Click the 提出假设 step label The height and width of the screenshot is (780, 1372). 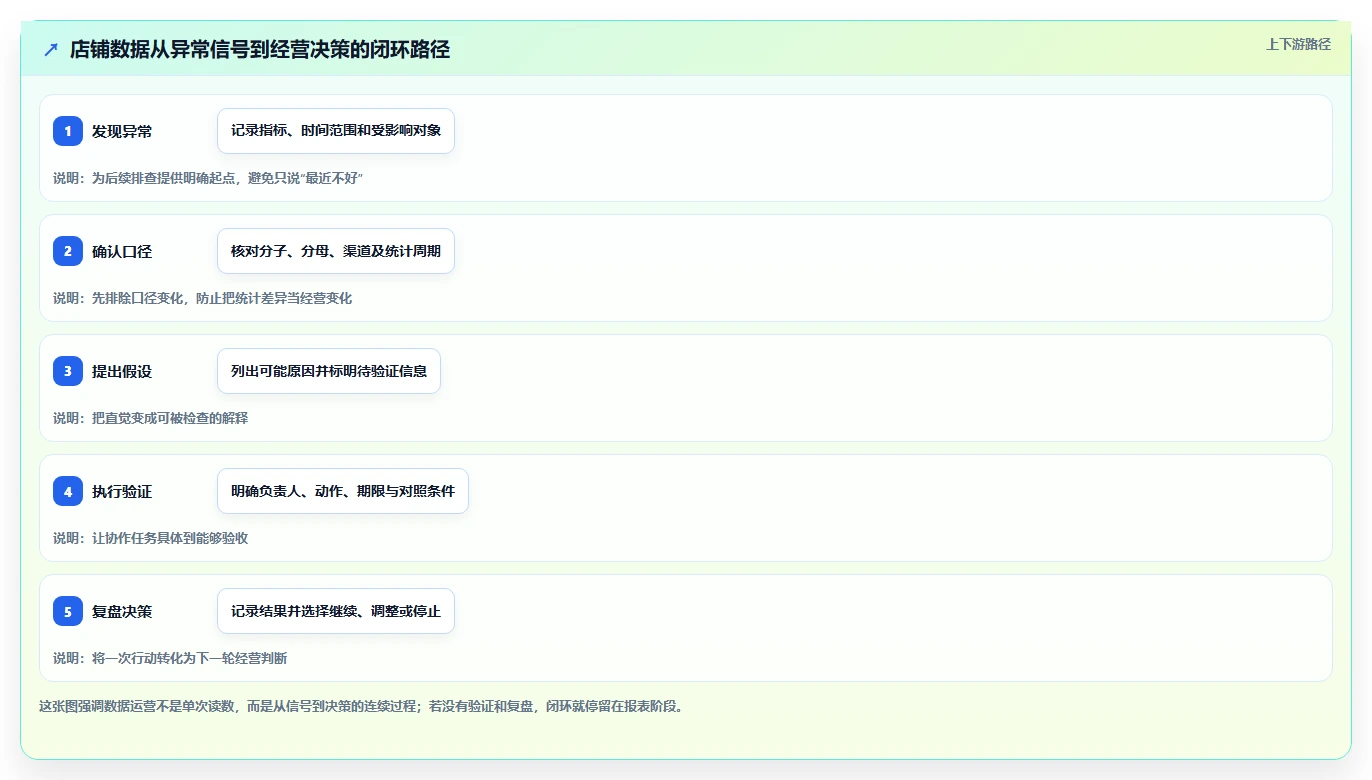pos(122,371)
